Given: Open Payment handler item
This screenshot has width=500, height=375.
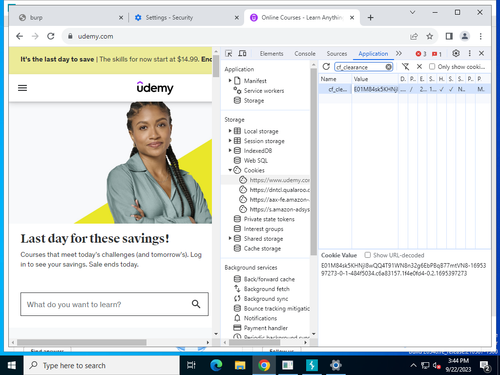Looking at the screenshot, I should (265, 328).
